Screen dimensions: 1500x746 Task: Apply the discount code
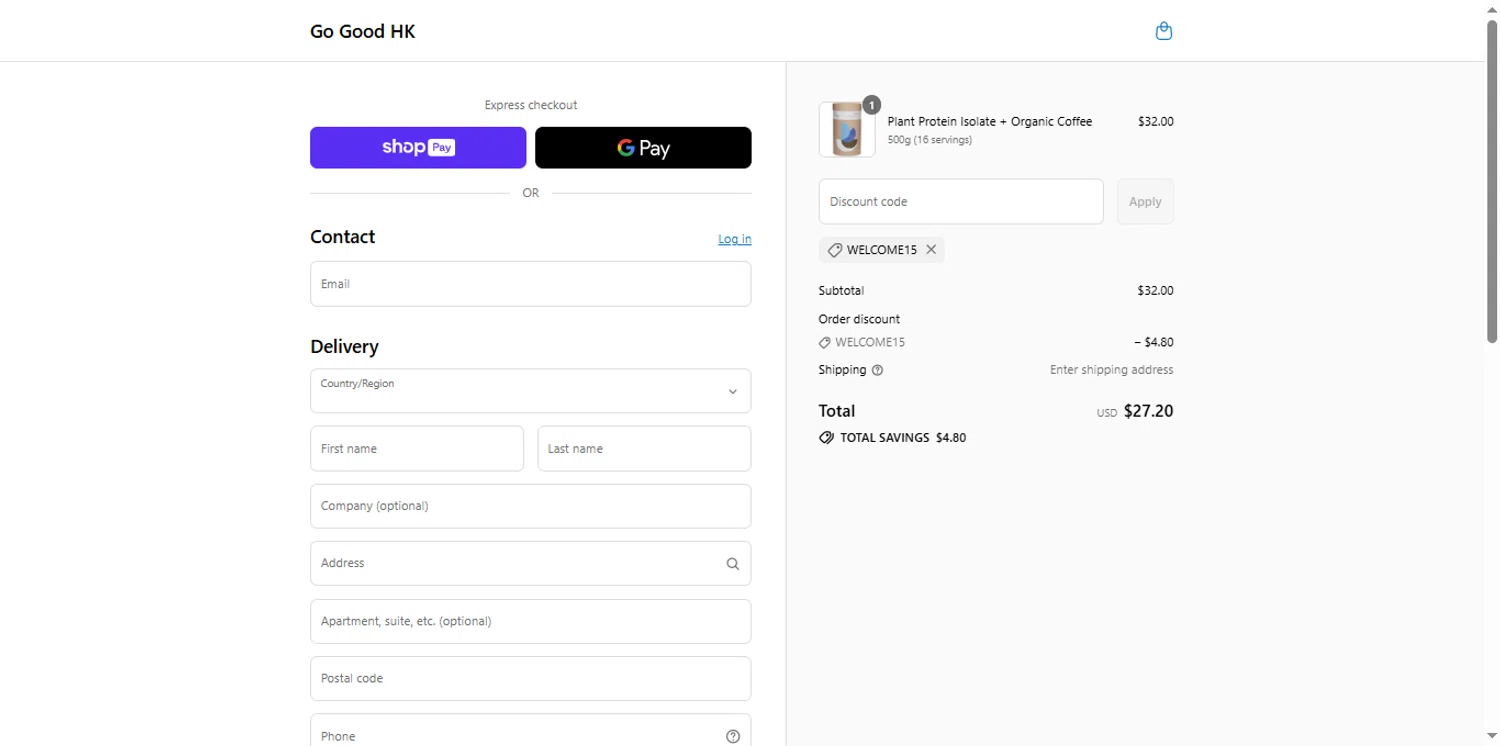click(x=1145, y=201)
